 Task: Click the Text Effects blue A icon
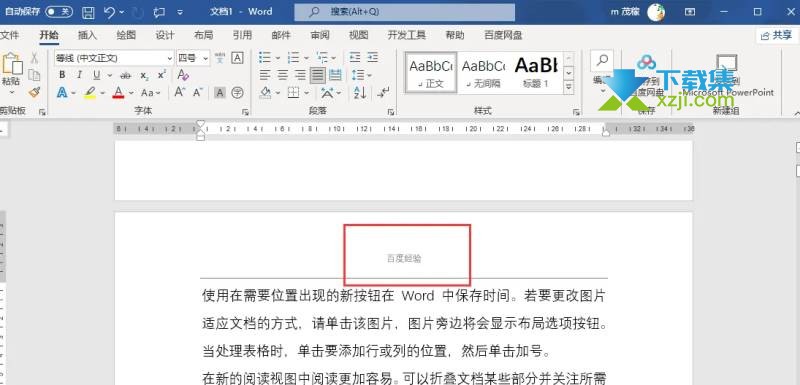click(62, 93)
